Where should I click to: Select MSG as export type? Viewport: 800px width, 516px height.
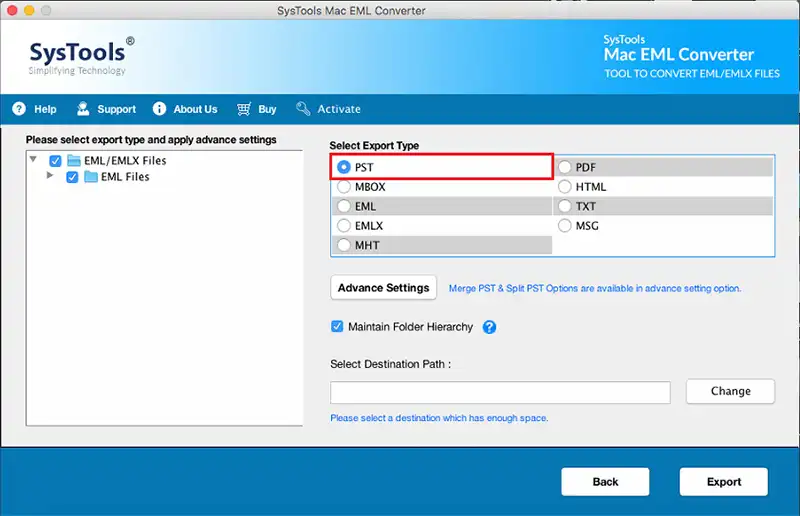[x=564, y=226]
